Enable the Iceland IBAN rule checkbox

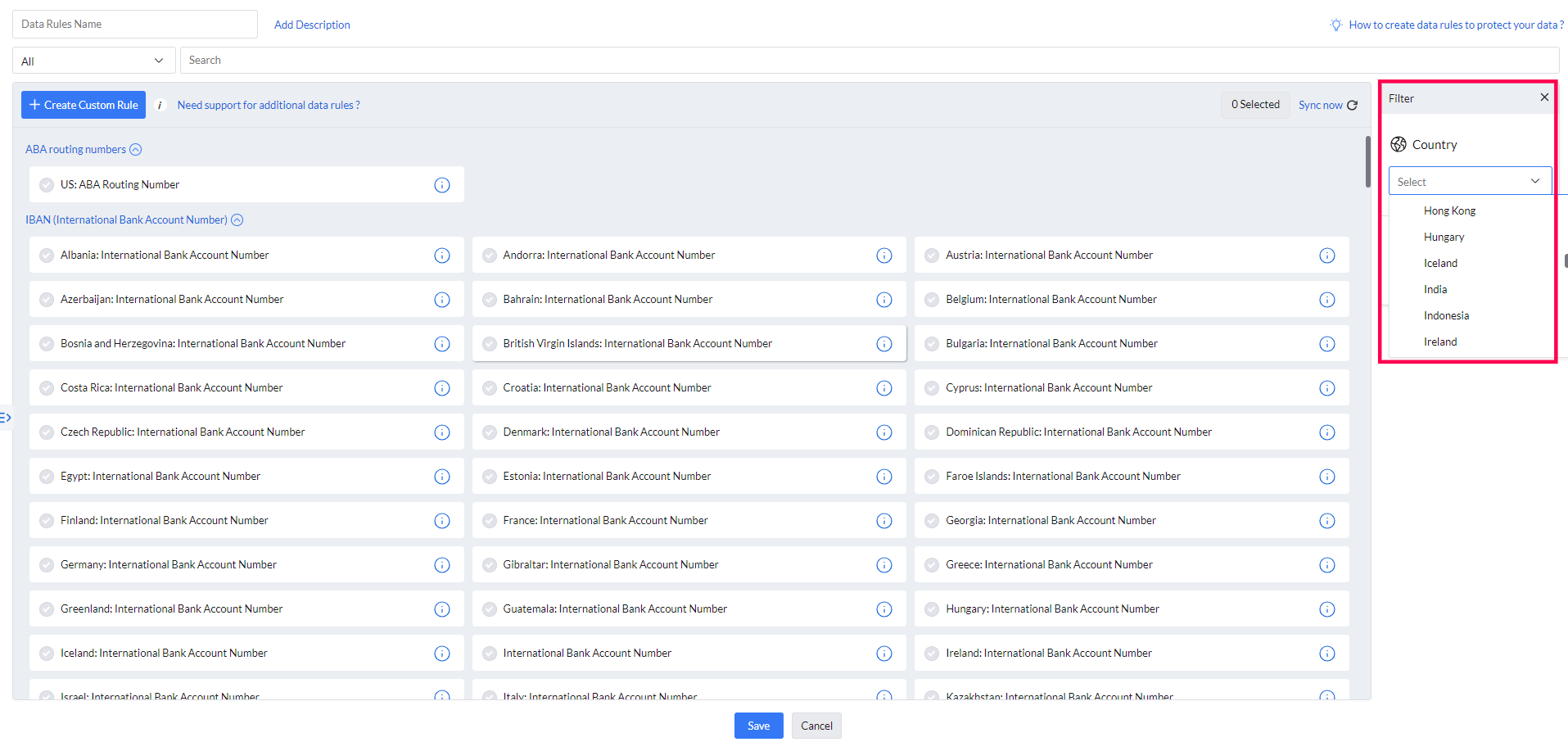pos(47,654)
